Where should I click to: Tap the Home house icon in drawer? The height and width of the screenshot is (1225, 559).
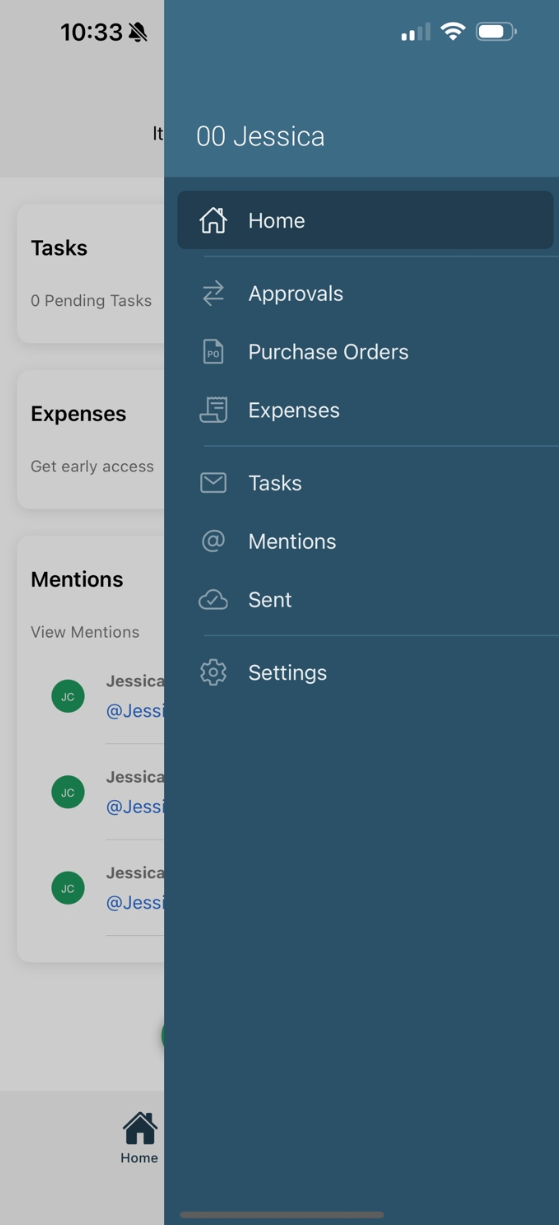(x=213, y=220)
